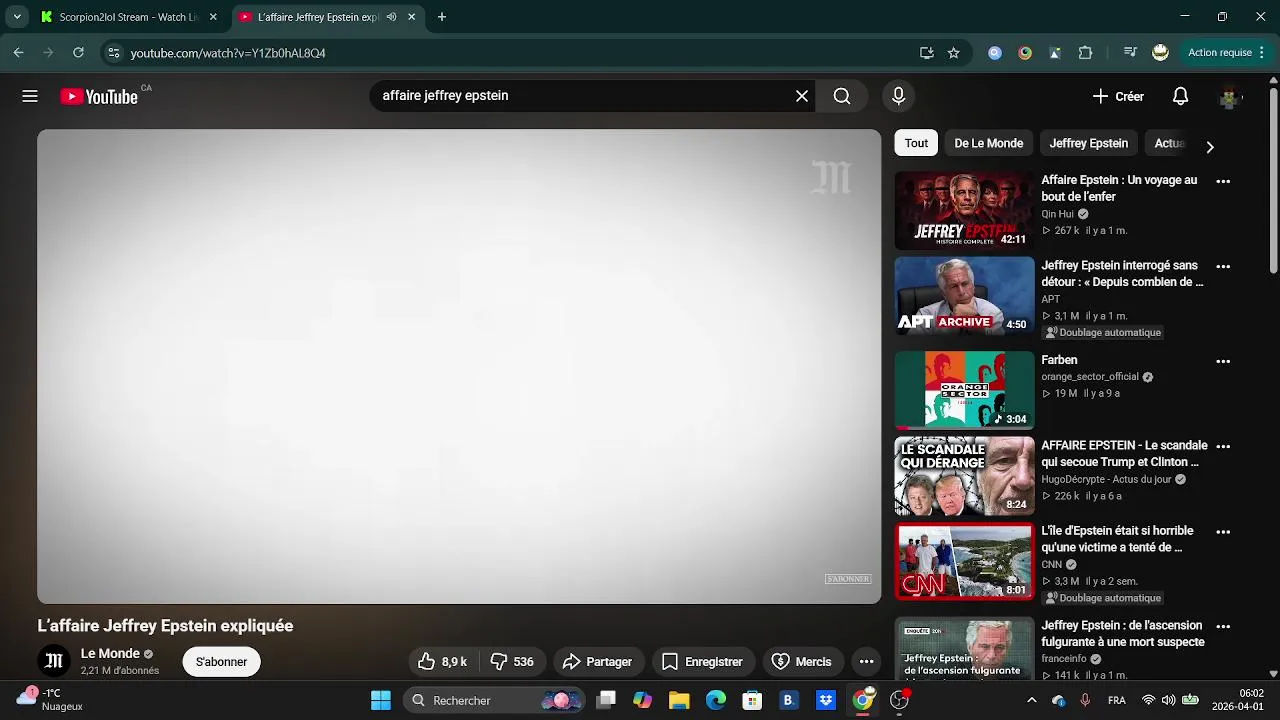This screenshot has height=720, width=1280.
Task: Open the Créer menu
Action: tap(1118, 96)
